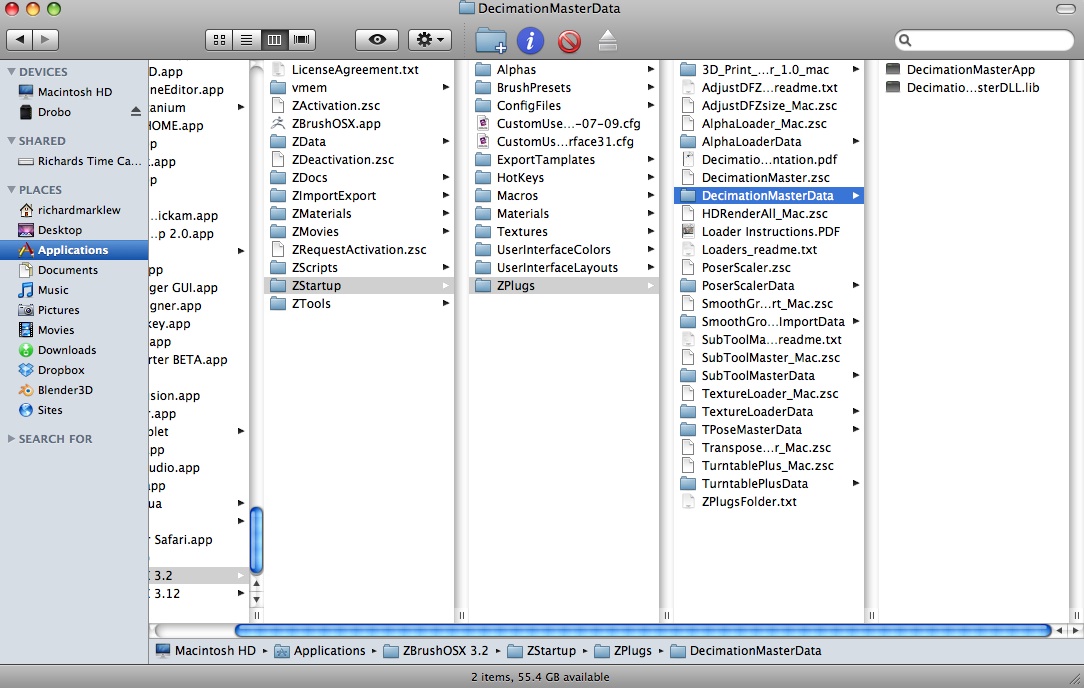
Task: Select DecimationMaster.zsc file
Action: 769,178
